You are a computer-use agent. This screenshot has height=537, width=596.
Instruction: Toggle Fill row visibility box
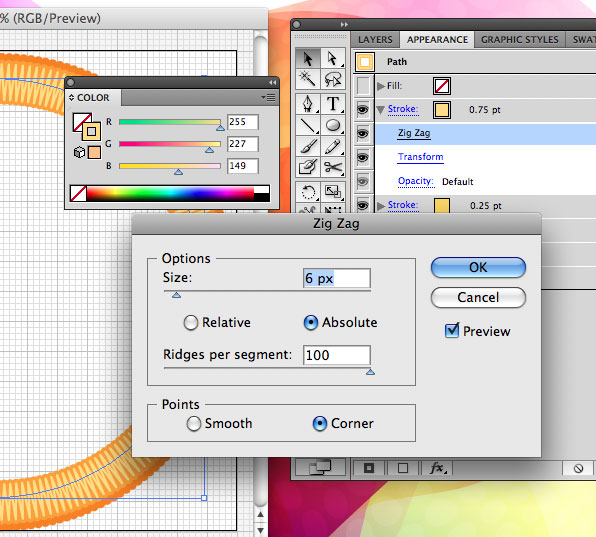coord(363,86)
